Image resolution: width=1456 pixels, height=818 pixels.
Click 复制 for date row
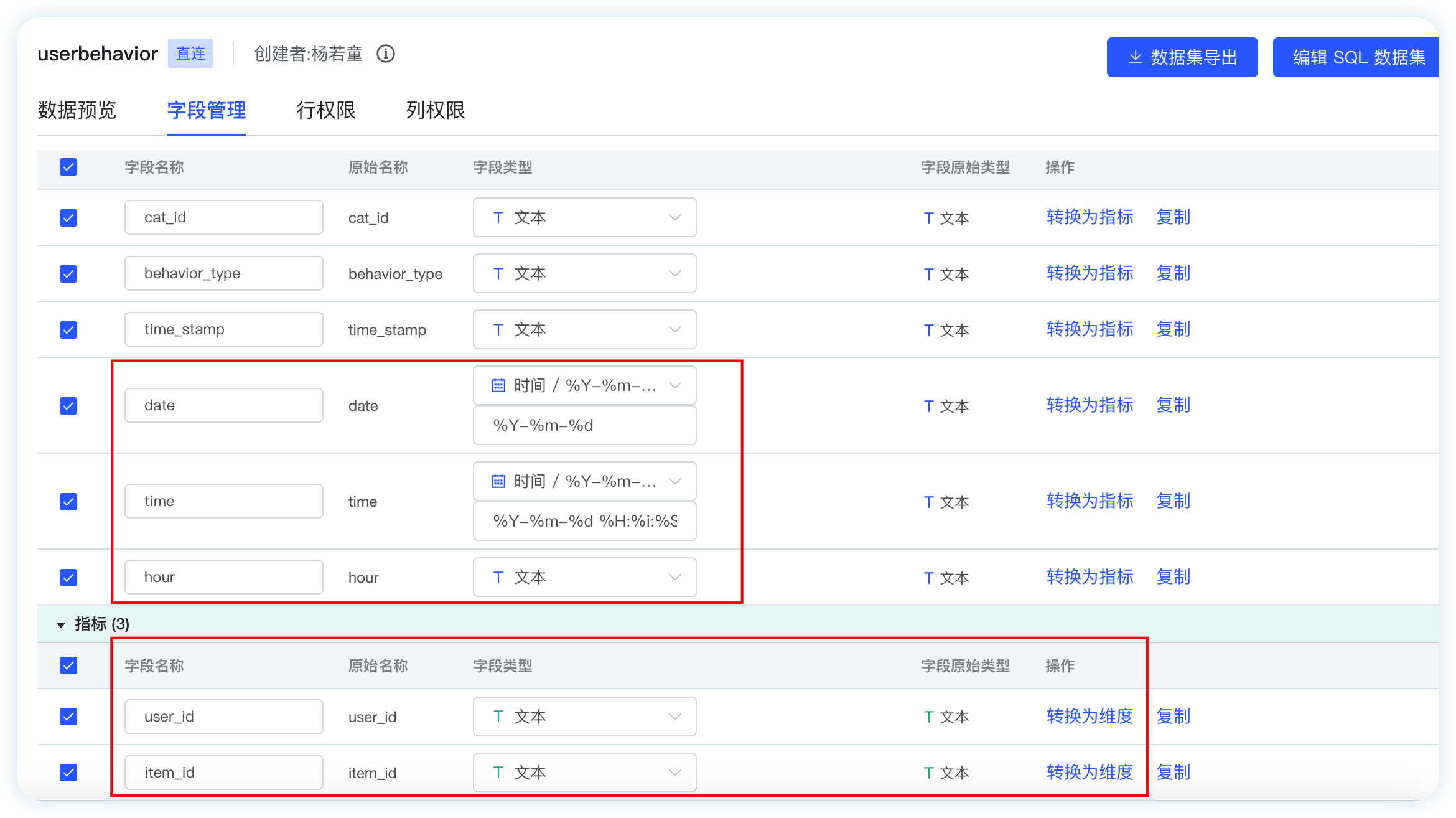(1174, 405)
